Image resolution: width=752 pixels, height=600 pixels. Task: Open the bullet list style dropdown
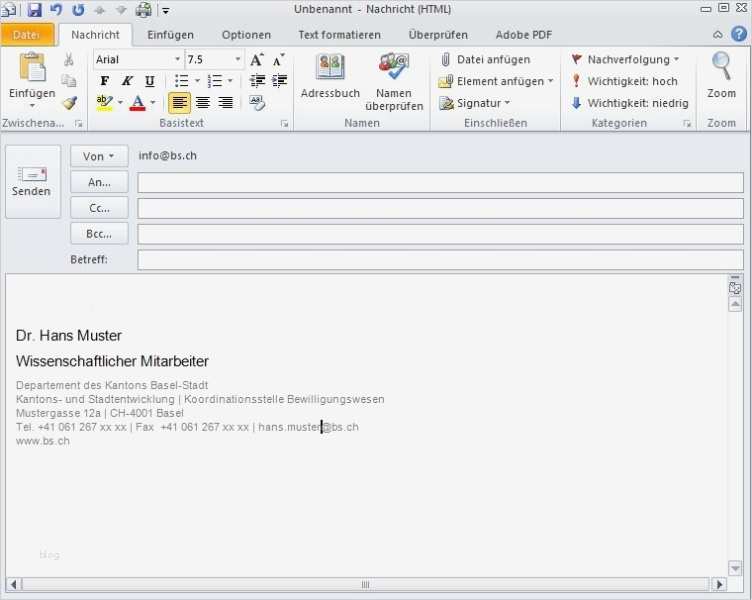coord(197,81)
